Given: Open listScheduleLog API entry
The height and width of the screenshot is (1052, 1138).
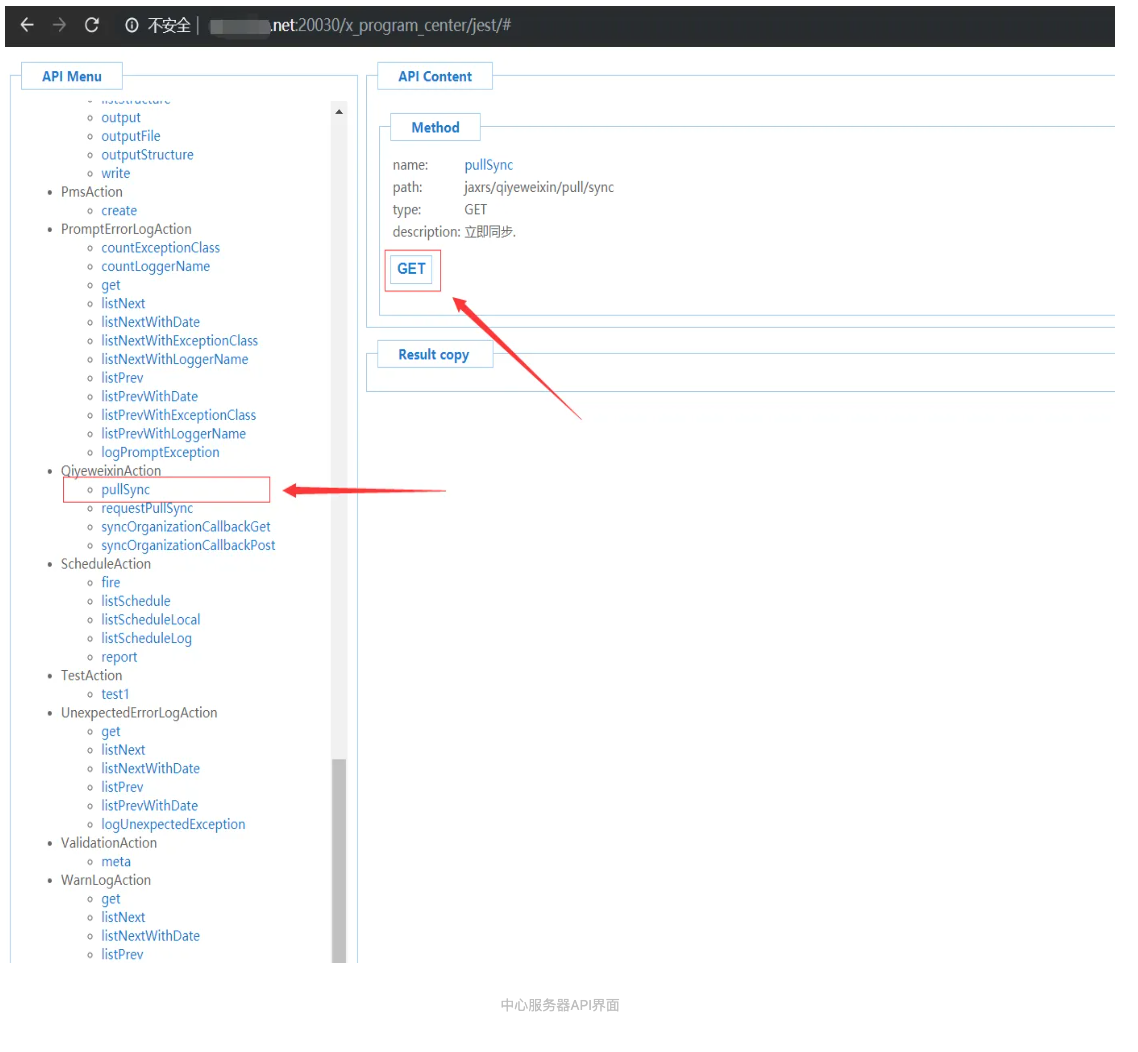Looking at the screenshot, I should 146,638.
